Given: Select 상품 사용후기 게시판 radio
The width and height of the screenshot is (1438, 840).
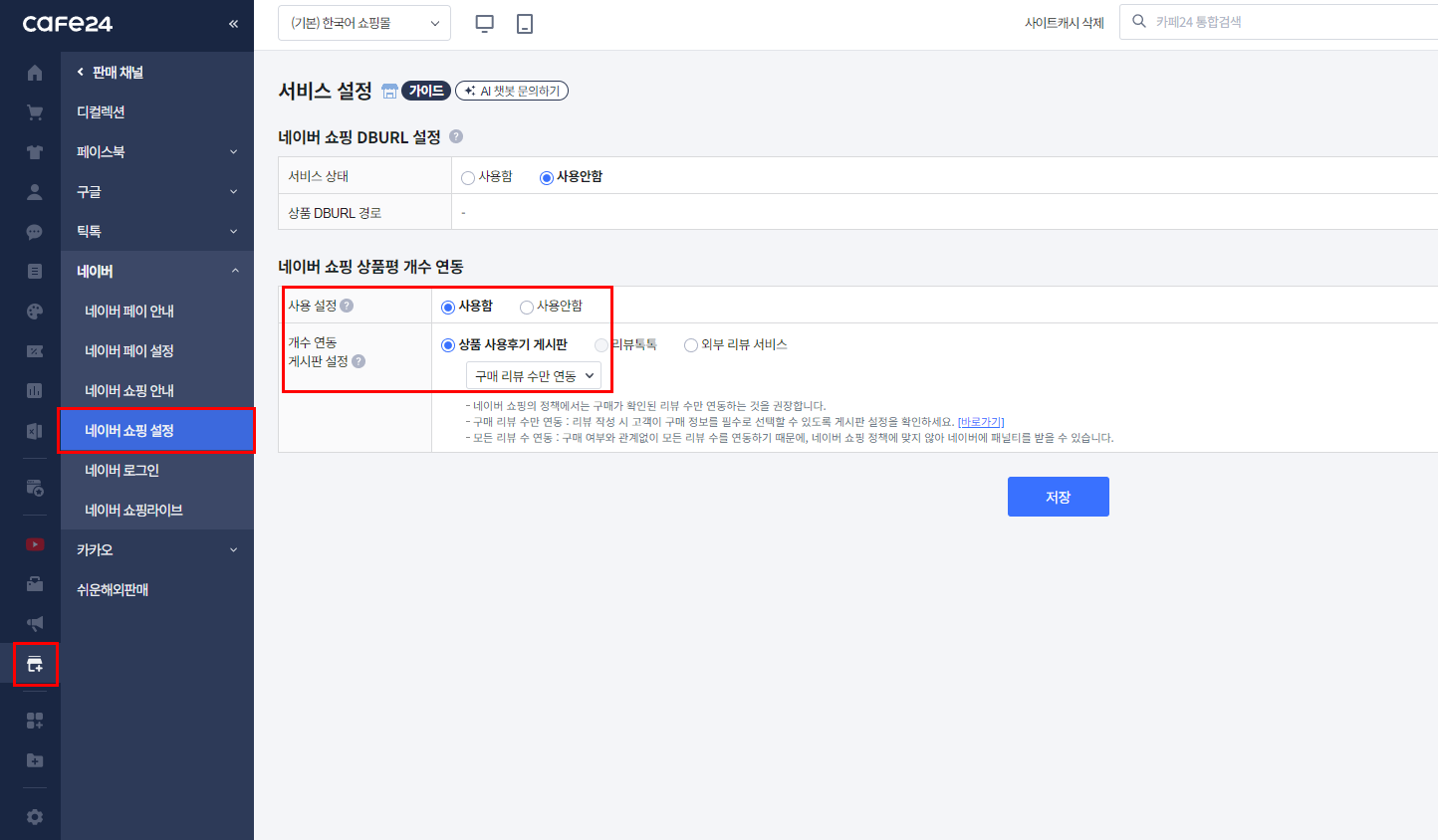Looking at the screenshot, I should (x=448, y=345).
